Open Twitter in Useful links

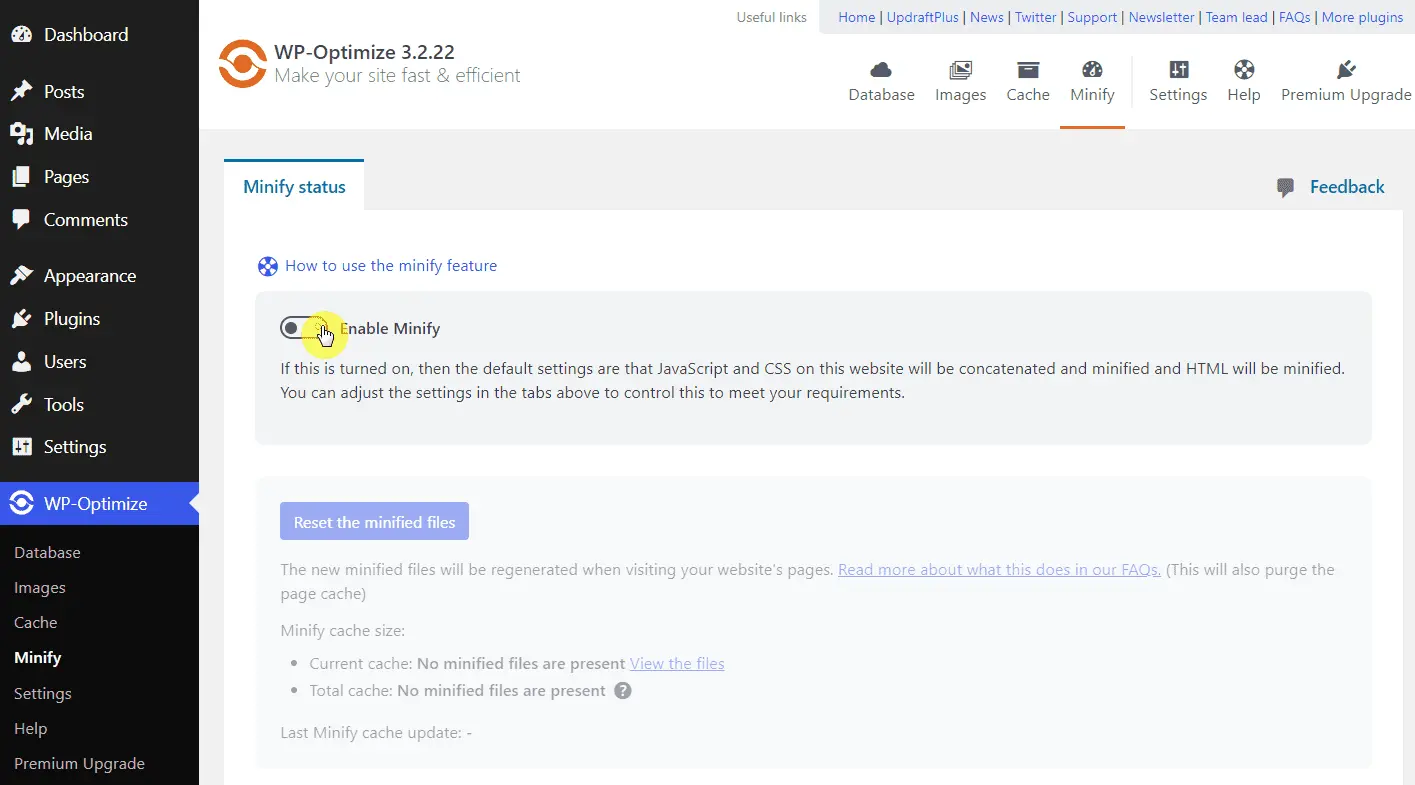[x=1036, y=17]
